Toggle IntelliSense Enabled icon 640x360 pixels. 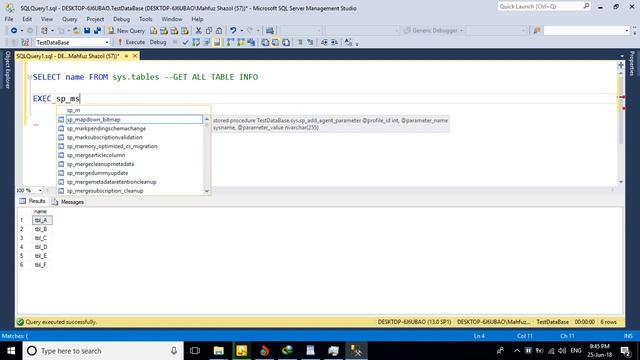(x=217, y=42)
